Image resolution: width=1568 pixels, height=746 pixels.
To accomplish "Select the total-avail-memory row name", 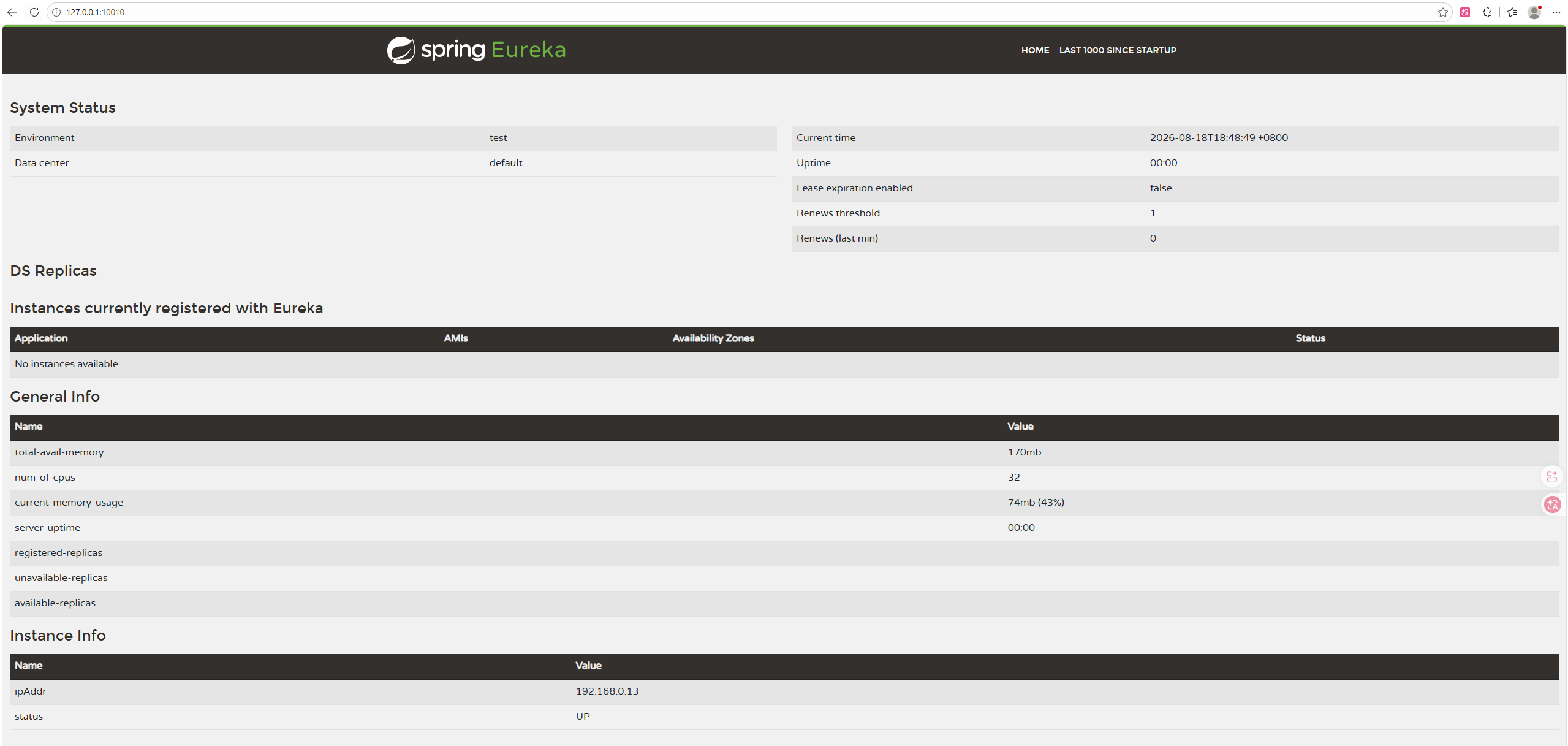I will tap(59, 452).
